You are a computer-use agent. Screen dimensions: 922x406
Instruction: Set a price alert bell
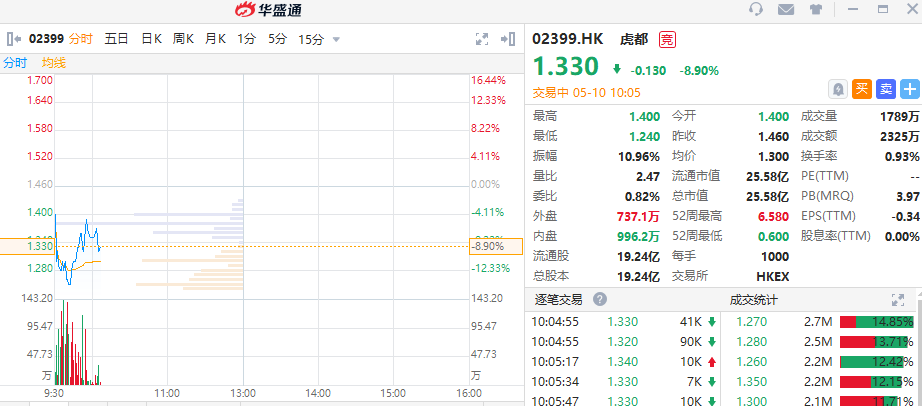838,89
